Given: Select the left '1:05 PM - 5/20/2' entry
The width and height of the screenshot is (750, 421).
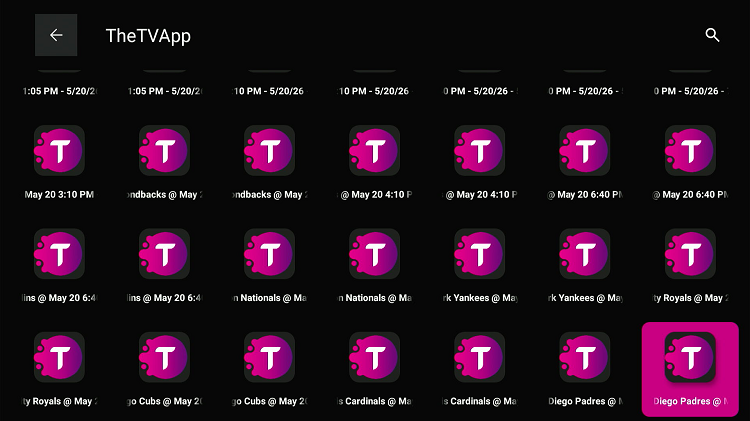Looking at the screenshot, I should click(59, 89).
